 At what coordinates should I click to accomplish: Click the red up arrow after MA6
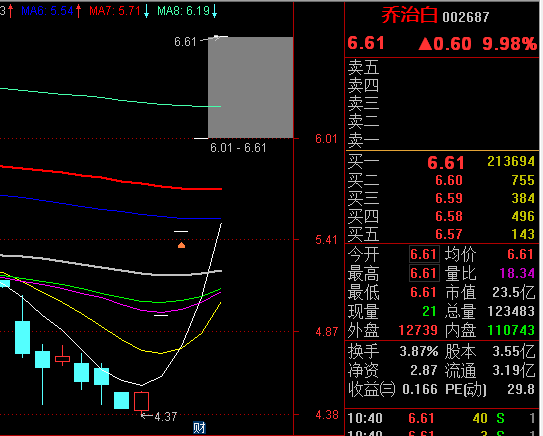(79, 11)
